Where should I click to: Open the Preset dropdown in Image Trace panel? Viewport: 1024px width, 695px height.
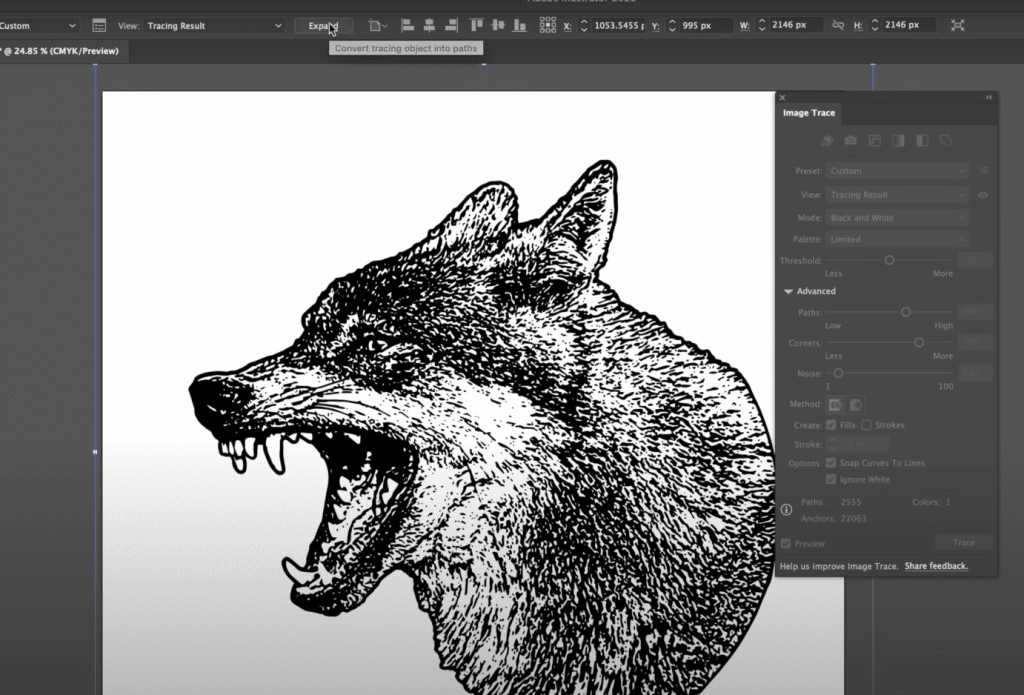(897, 170)
